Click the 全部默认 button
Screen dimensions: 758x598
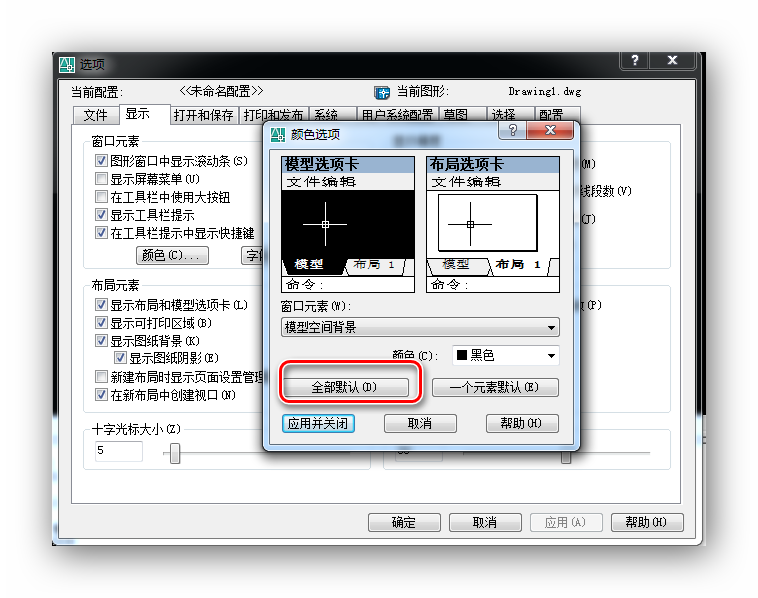346,387
